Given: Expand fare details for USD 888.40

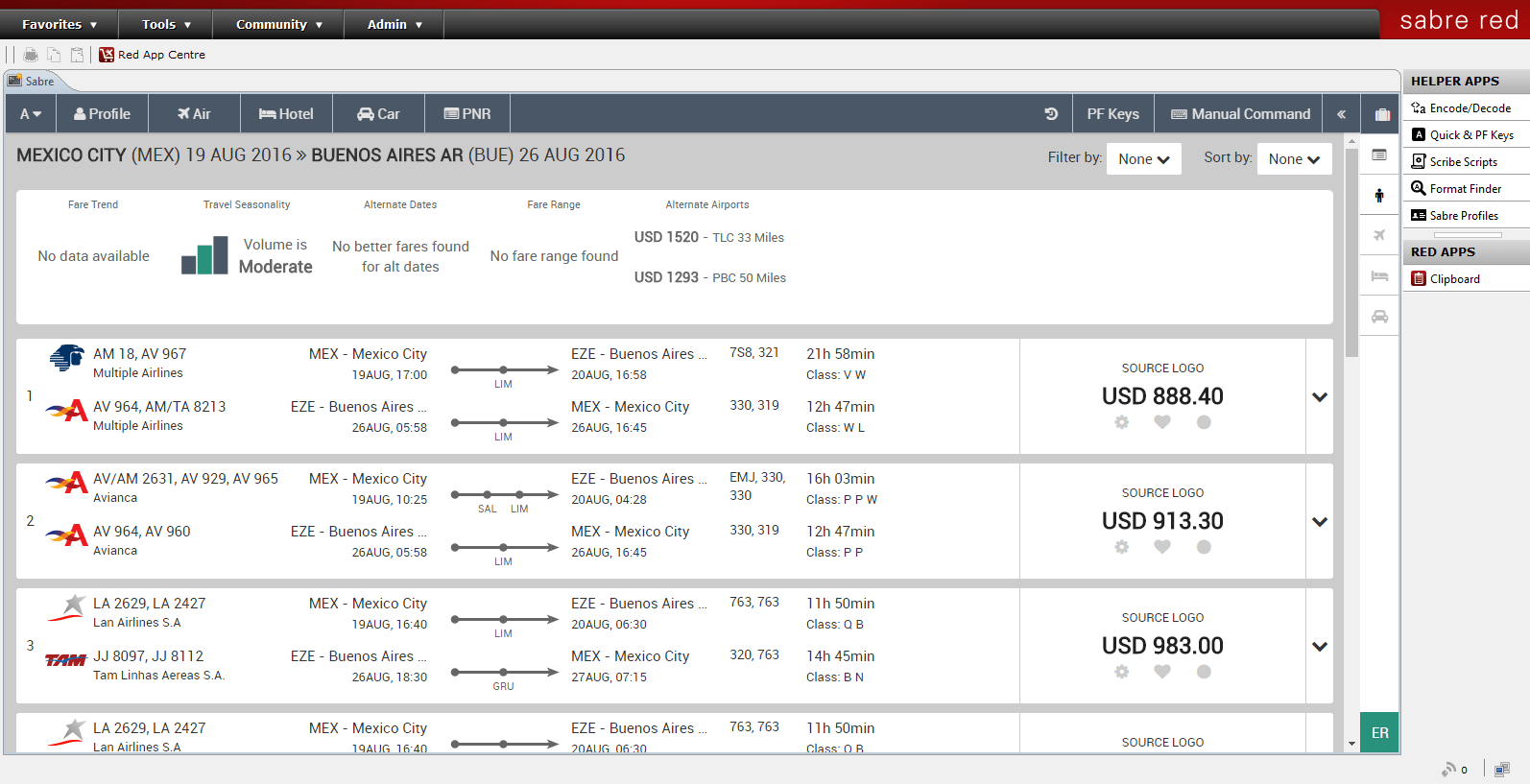Looking at the screenshot, I should [x=1320, y=396].
